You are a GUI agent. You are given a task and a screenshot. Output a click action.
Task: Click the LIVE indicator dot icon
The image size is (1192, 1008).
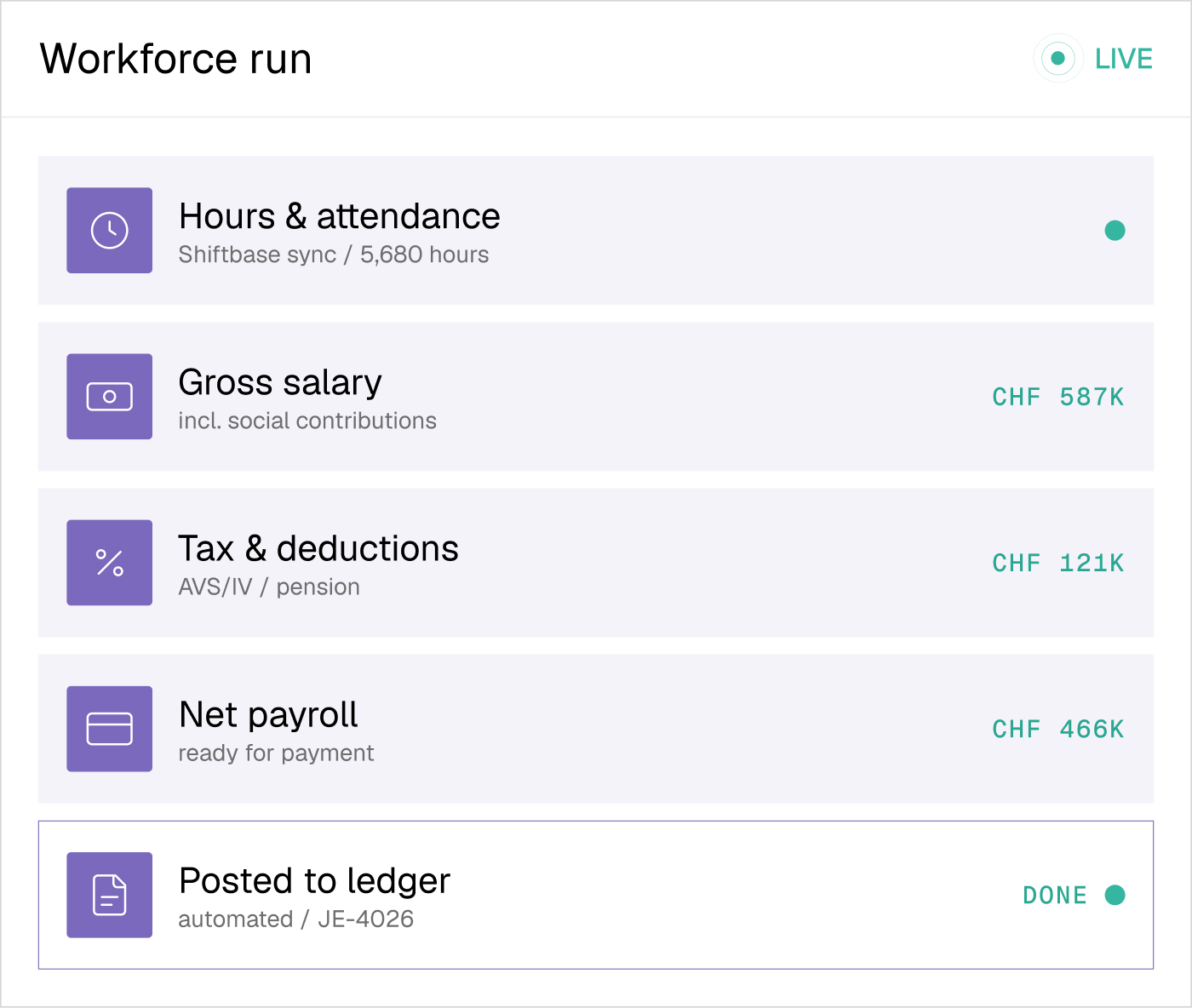click(x=1057, y=59)
